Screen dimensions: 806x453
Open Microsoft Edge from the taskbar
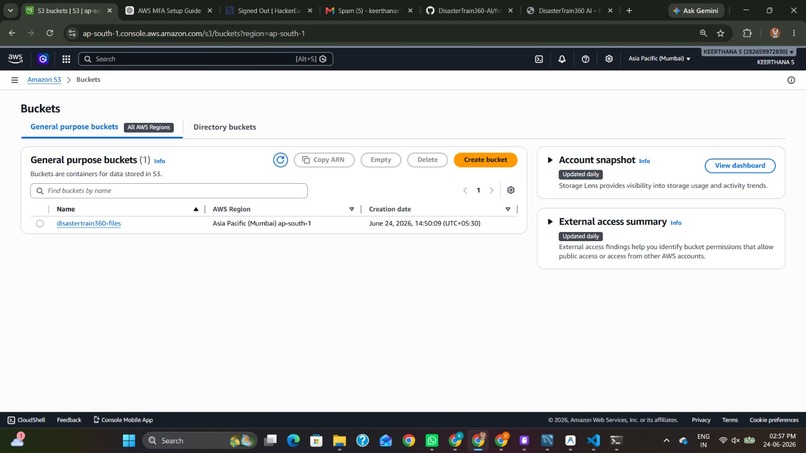tap(293, 440)
